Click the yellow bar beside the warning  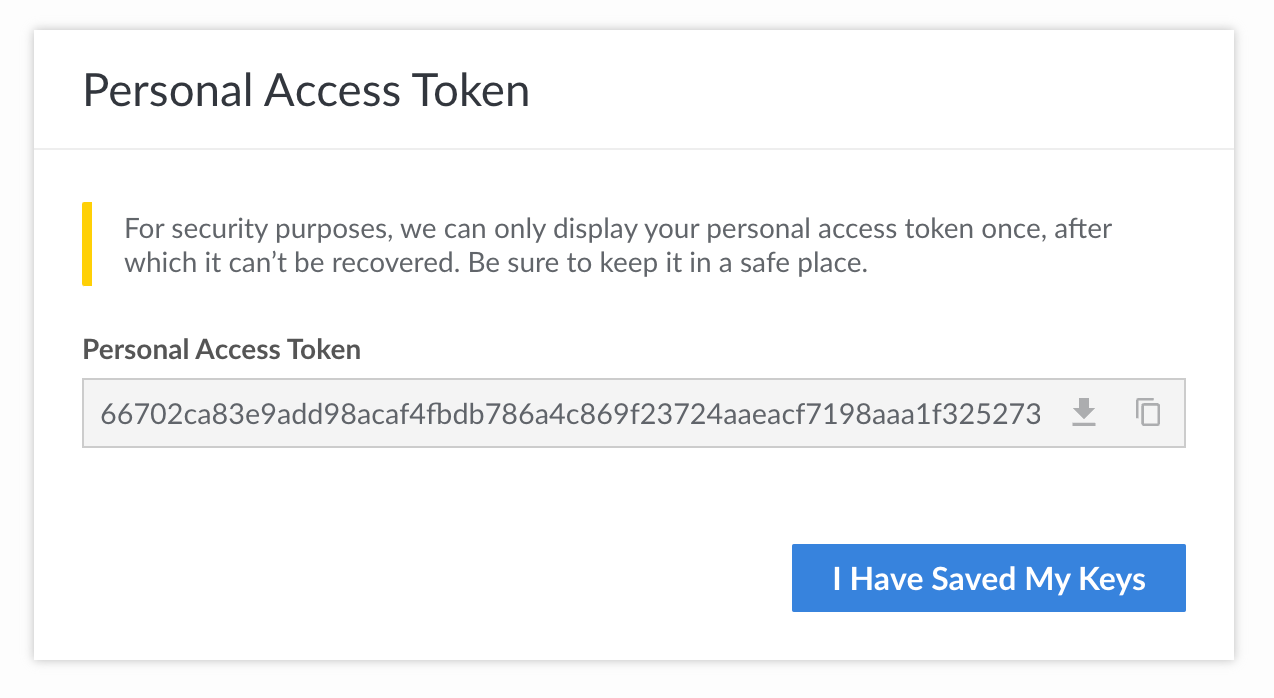pos(88,245)
